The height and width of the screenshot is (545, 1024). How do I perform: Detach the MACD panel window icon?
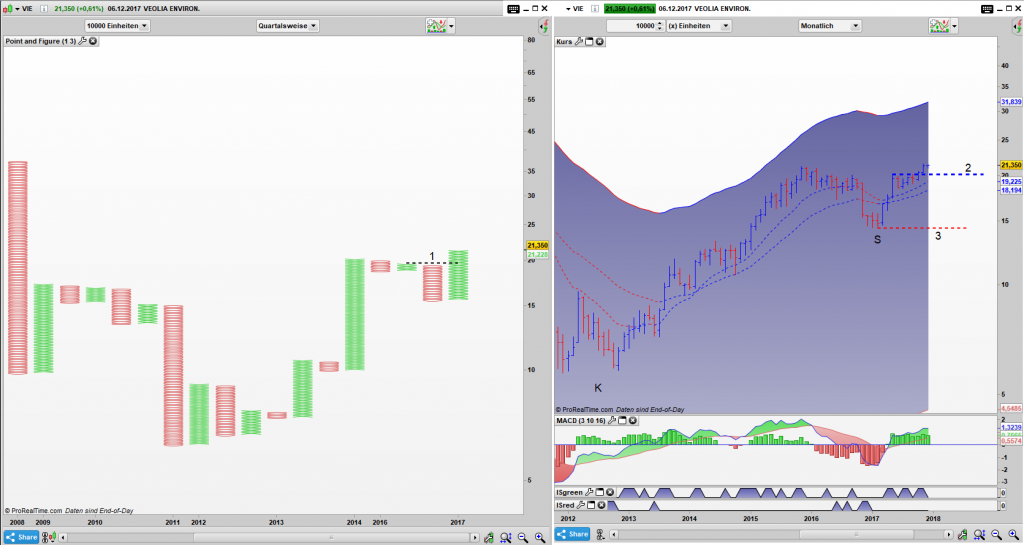pyautogui.click(x=622, y=420)
